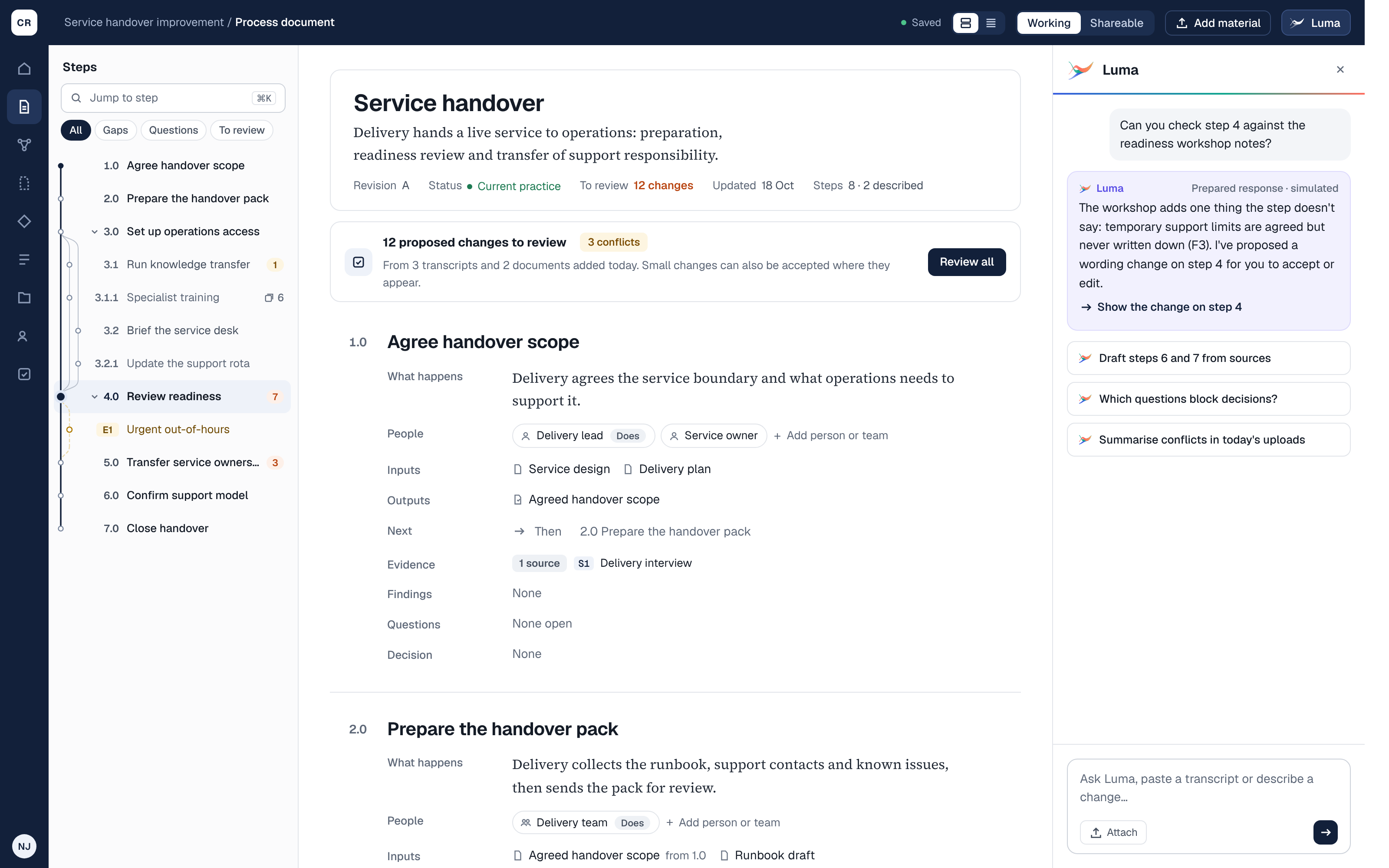Focus the Jump to step search field
The image size is (1389, 868).
click(173, 98)
